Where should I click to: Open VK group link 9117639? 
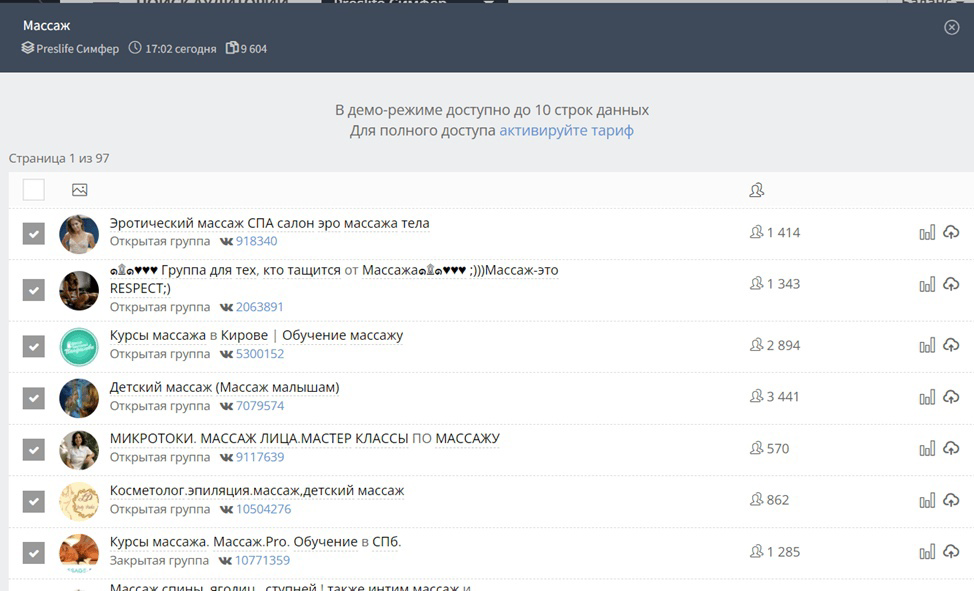pyautogui.click(x=260, y=457)
